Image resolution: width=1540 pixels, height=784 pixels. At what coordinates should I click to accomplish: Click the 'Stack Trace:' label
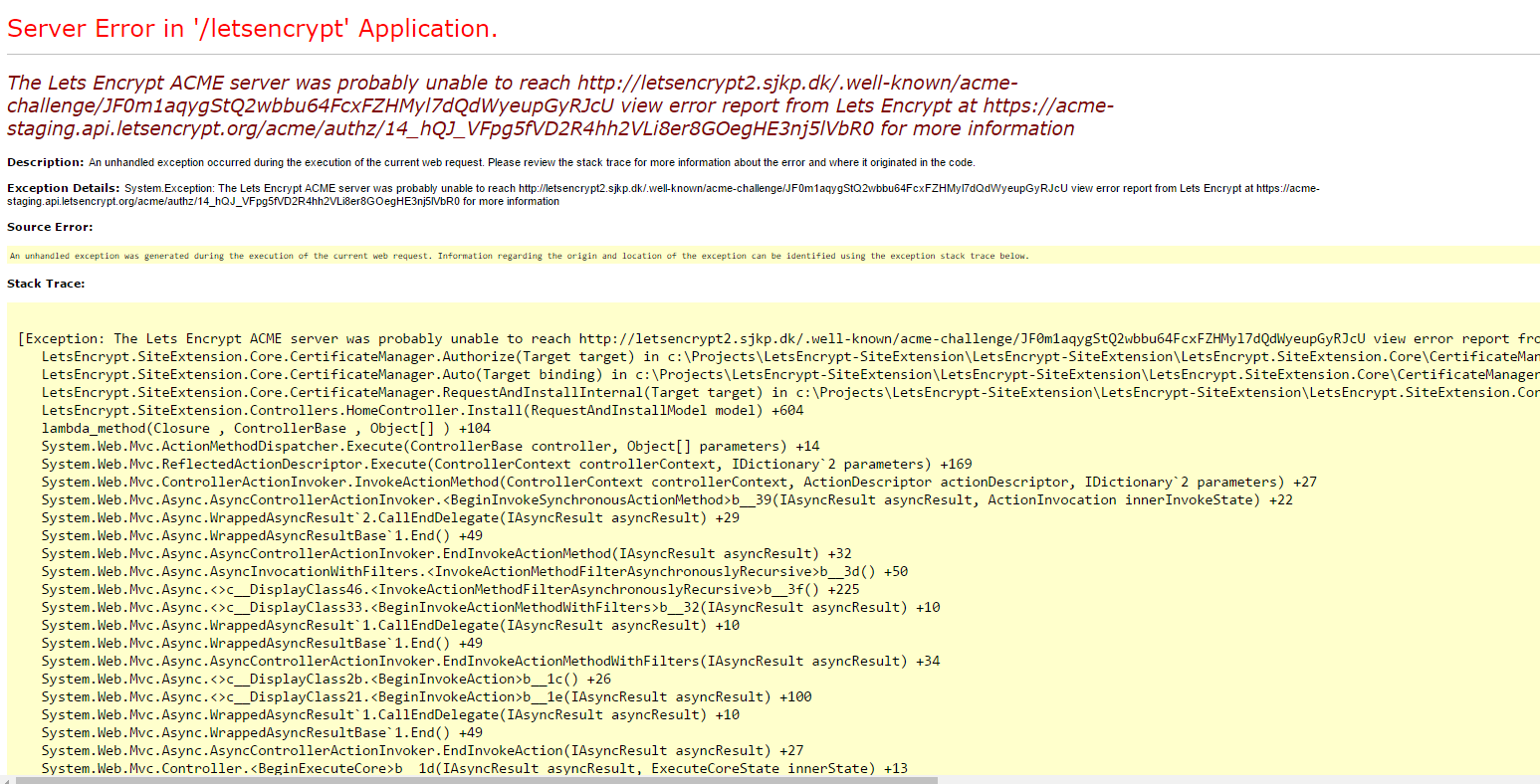coord(46,284)
